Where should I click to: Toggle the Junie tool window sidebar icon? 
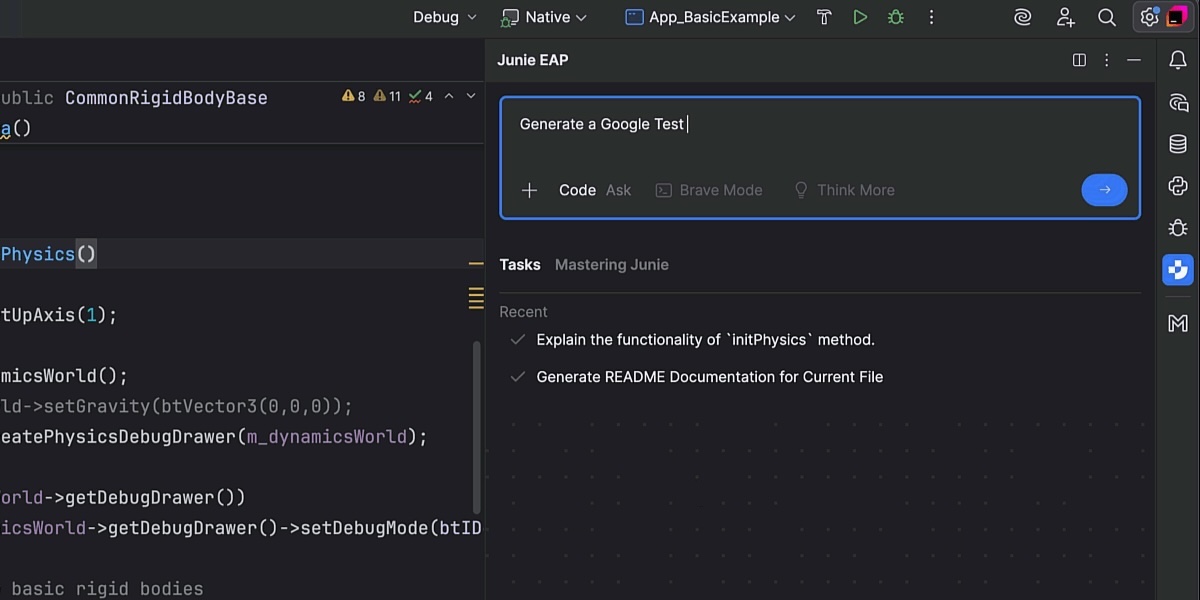1178,270
